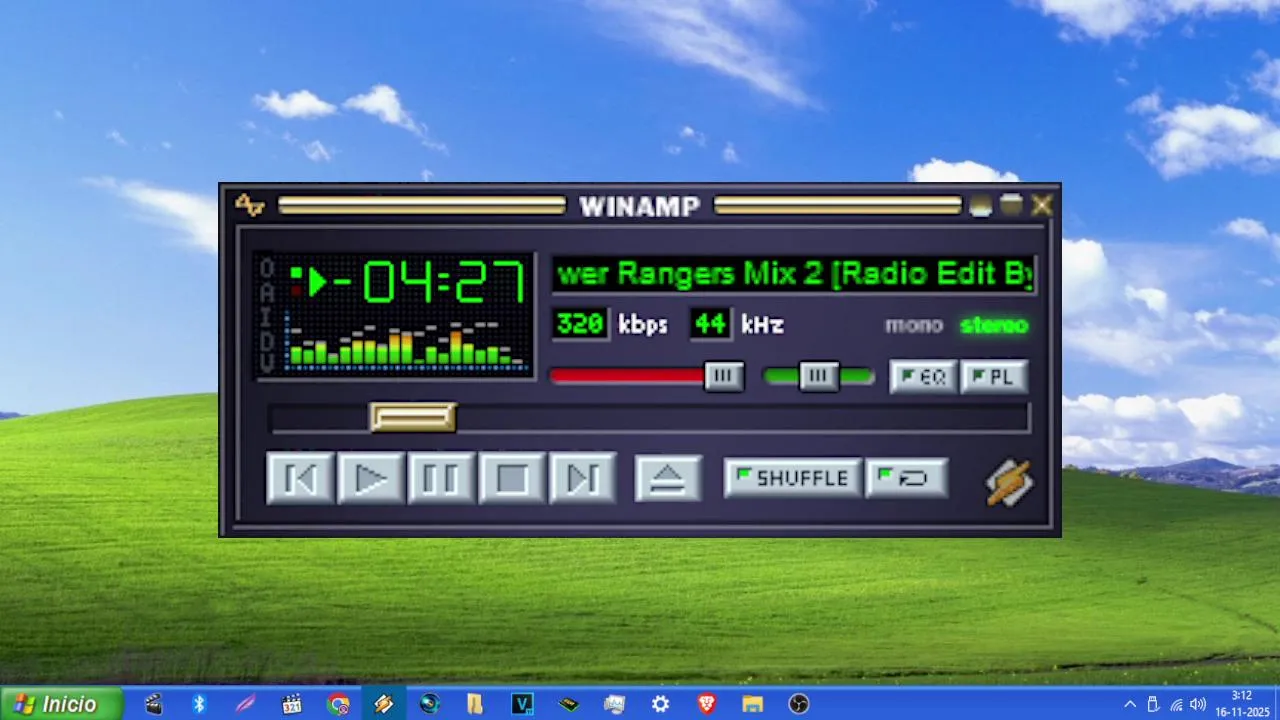The width and height of the screenshot is (1280, 720).
Task: Open Google Chrome from the taskbar
Action: pyautogui.click(x=338, y=704)
